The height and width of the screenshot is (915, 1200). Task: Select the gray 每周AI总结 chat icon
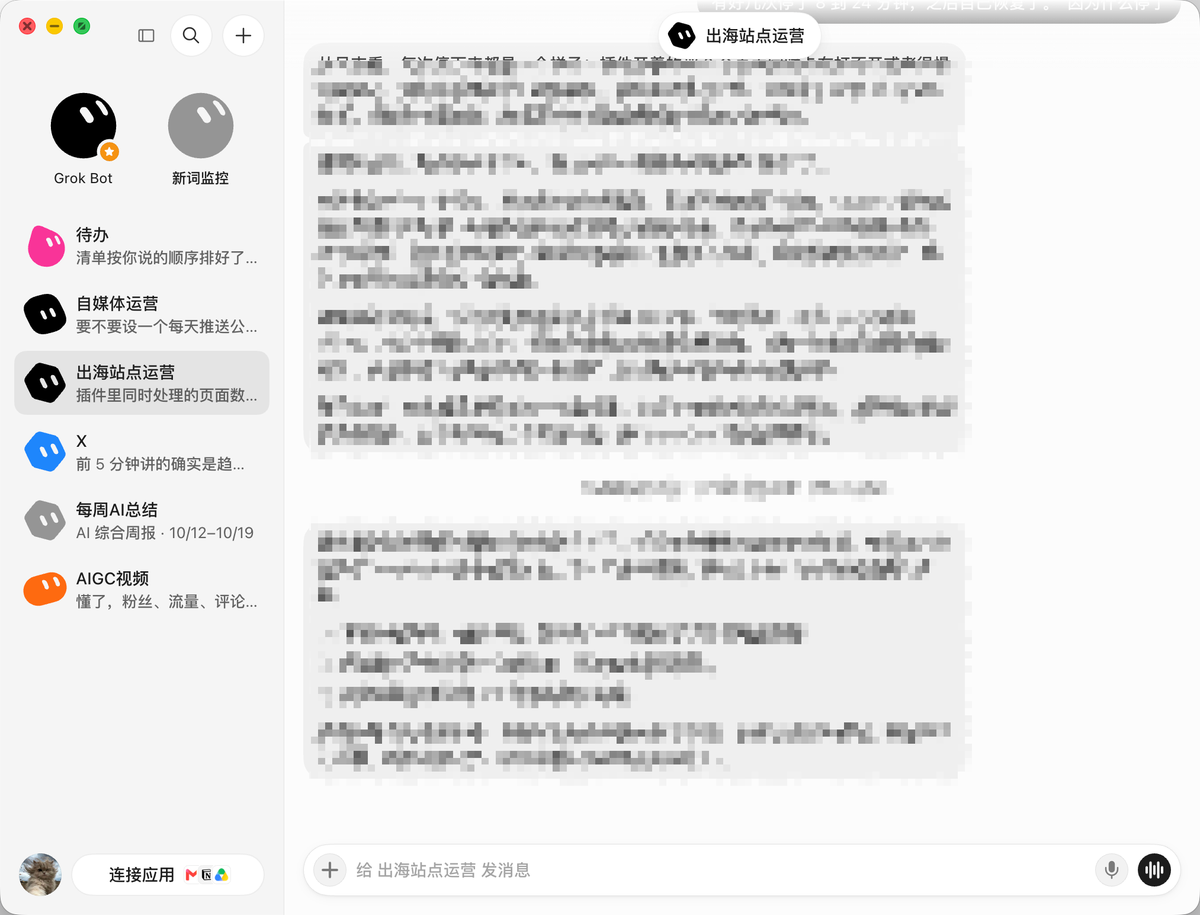pos(45,520)
